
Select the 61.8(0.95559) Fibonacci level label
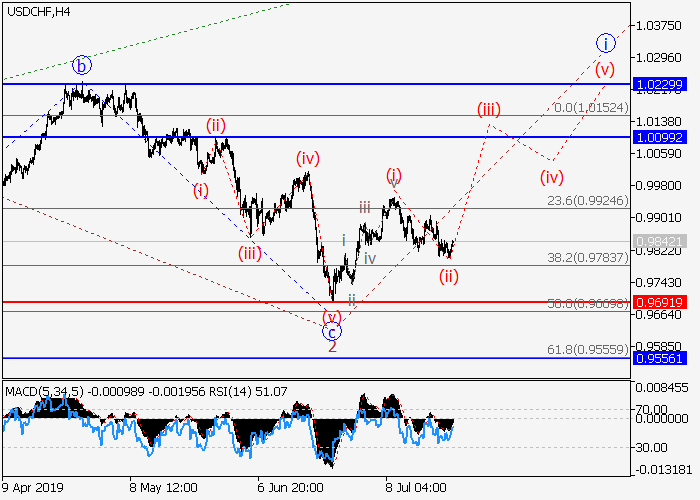coord(587,350)
